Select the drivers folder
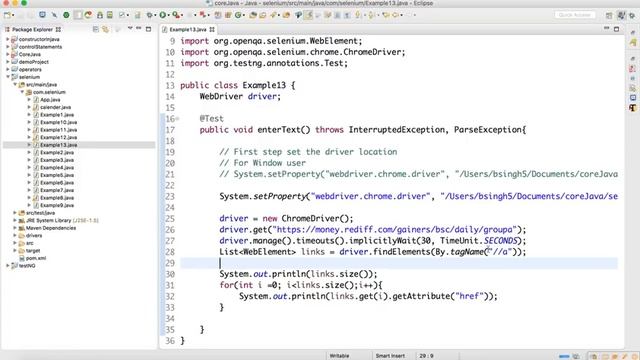 tap(33, 236)
